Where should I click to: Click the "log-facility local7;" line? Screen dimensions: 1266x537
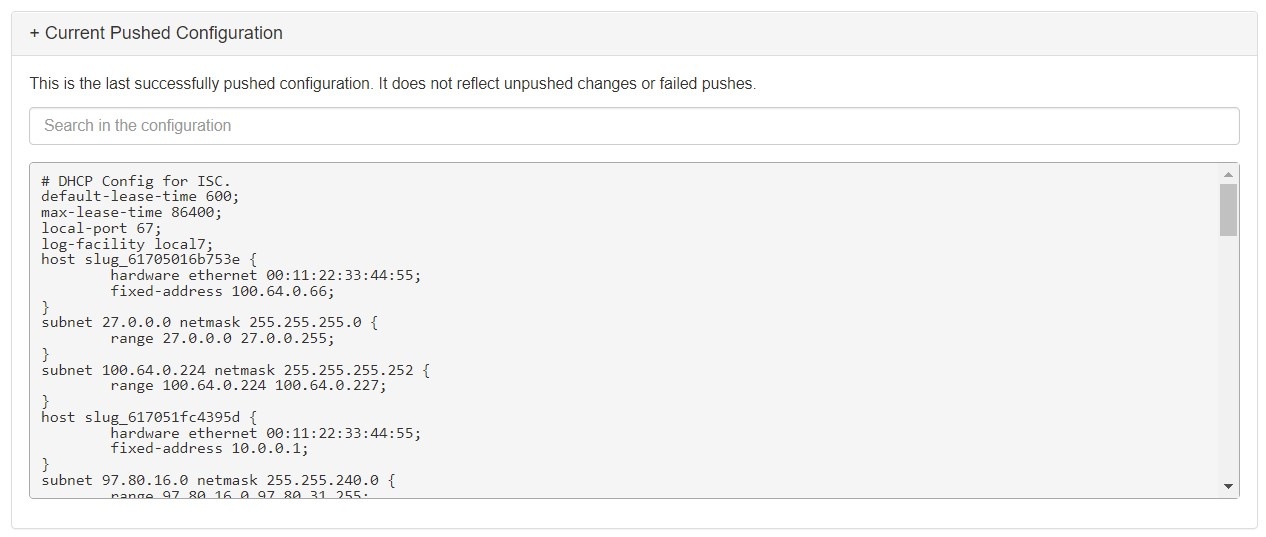(x=127, y=244)
